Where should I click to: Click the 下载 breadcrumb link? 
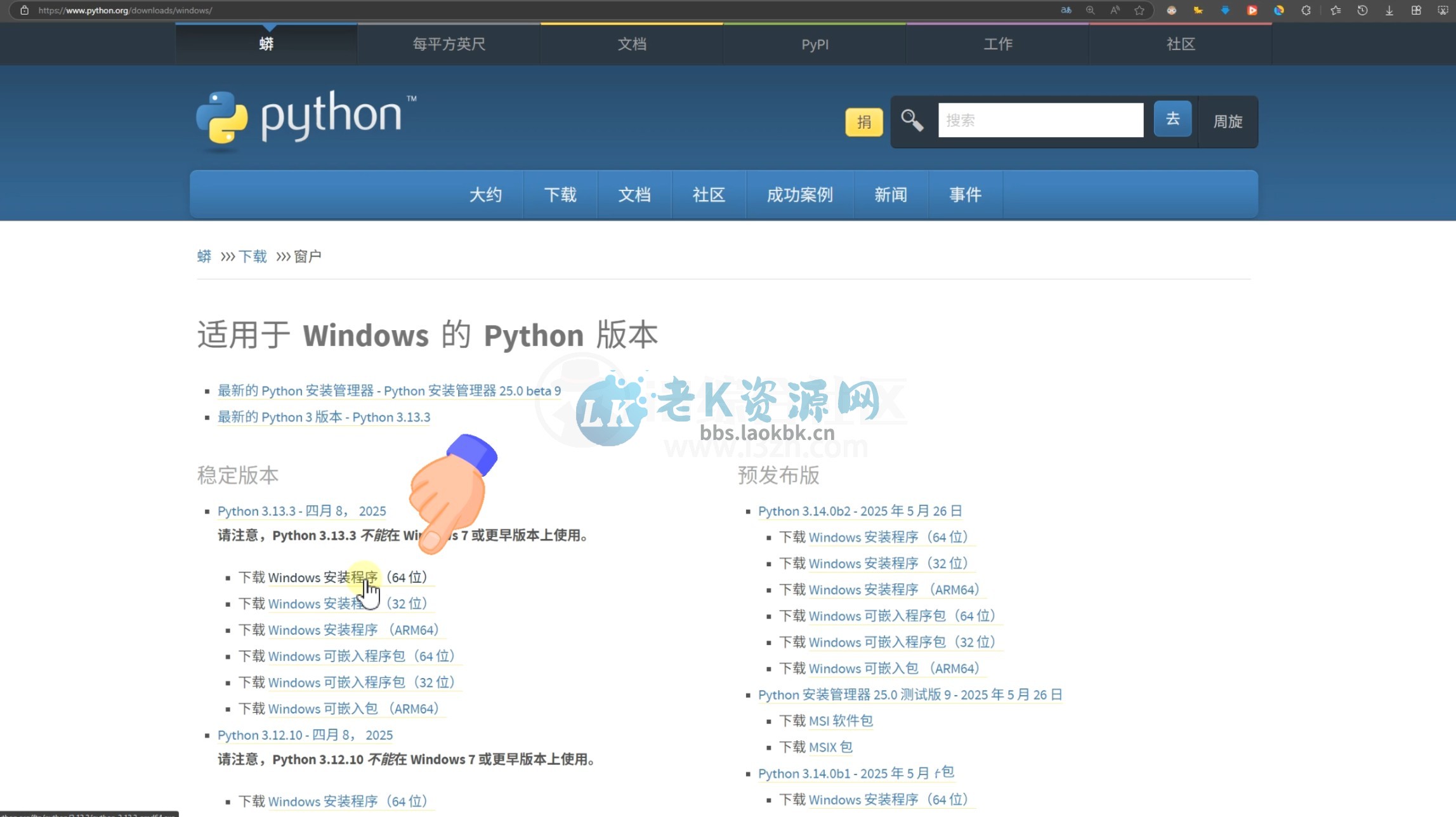point(253,256)
